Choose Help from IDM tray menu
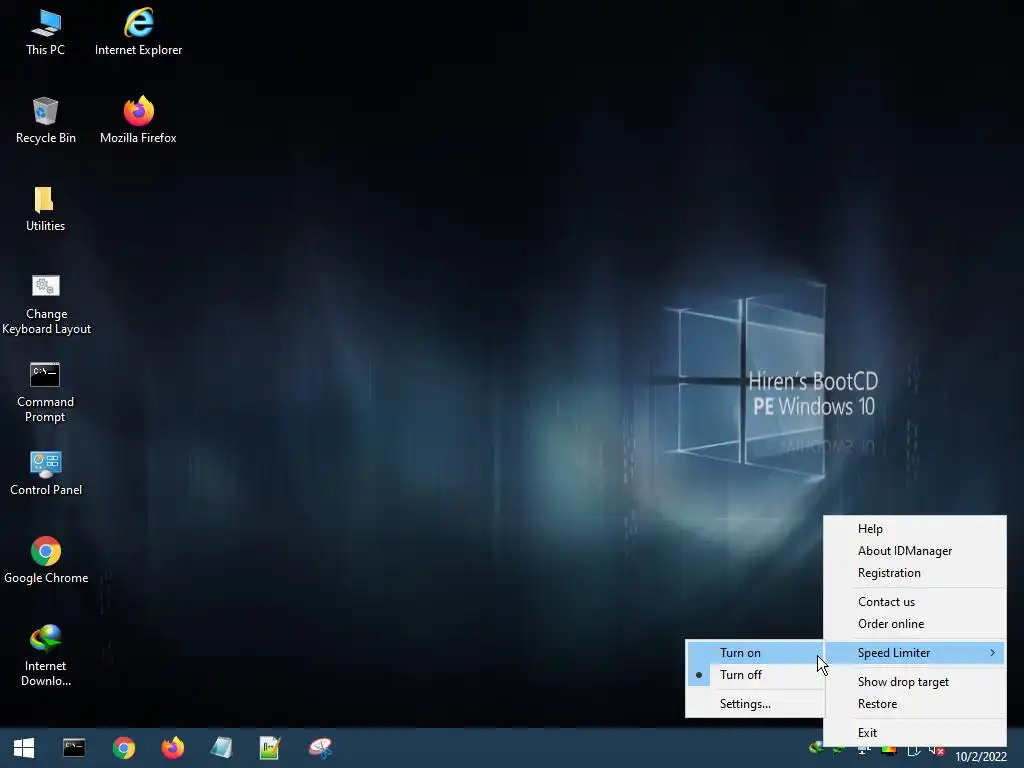Image resolution: width=1024 pixels, height=768 pixels. [915, 528]
